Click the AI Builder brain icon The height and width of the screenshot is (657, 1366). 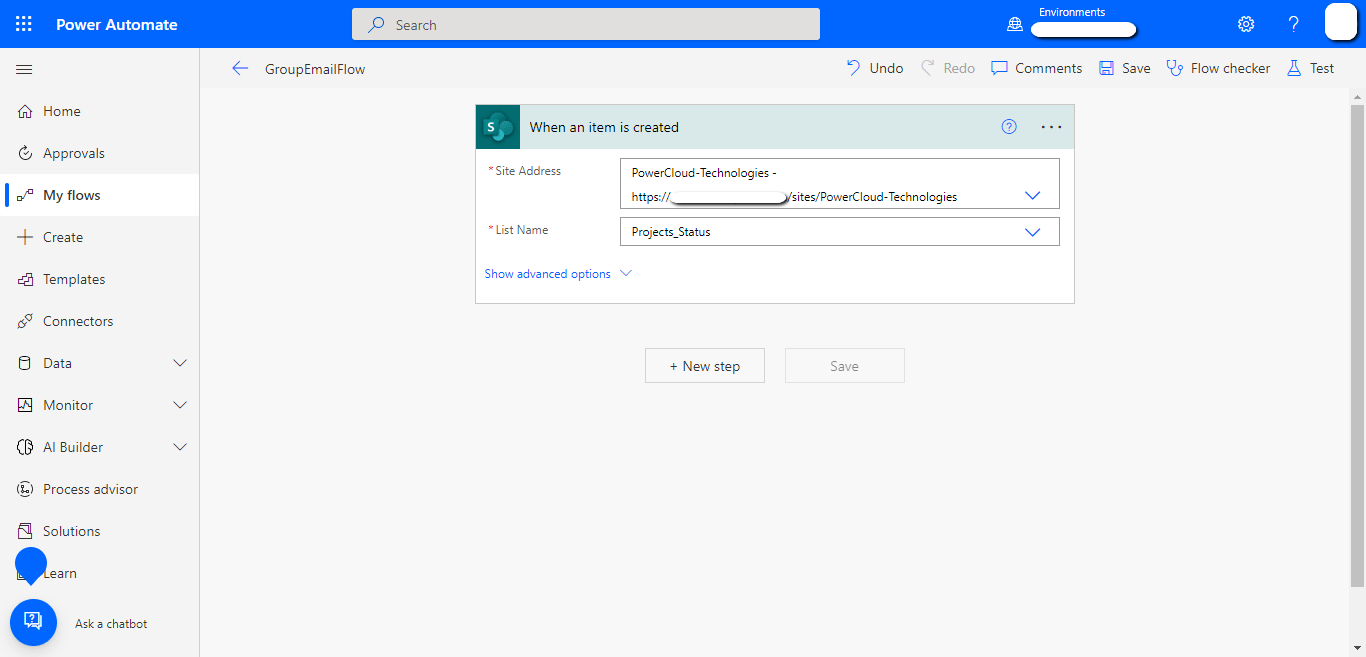pos(25,447)
